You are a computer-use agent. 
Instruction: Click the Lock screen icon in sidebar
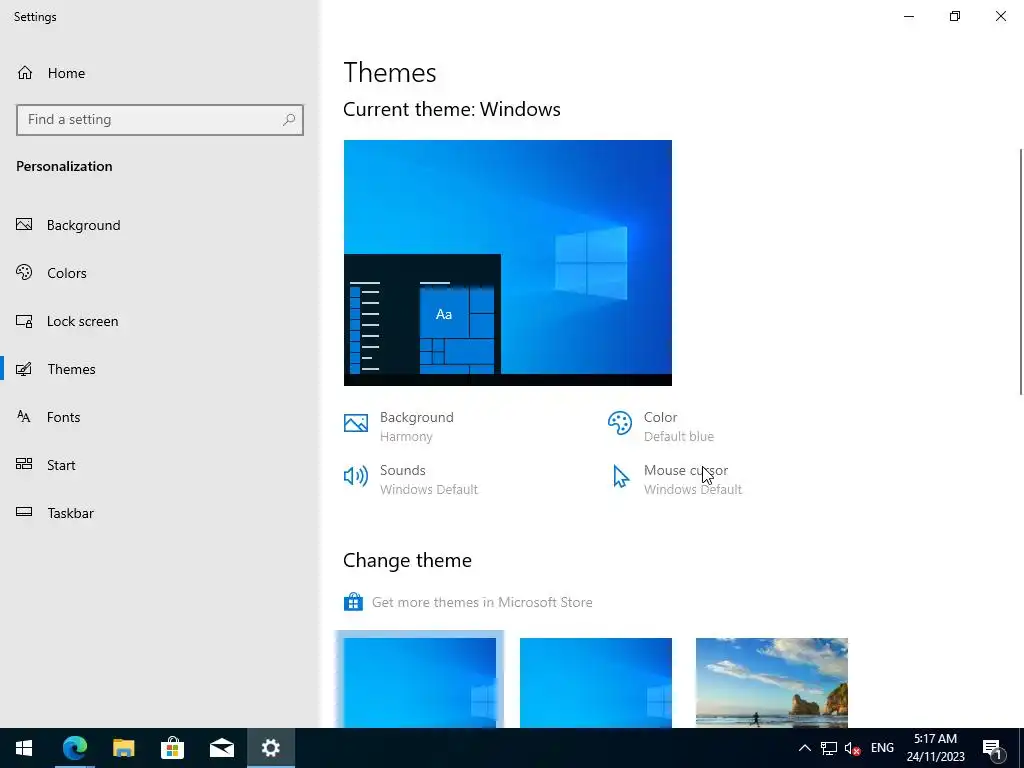pos(24,321)
